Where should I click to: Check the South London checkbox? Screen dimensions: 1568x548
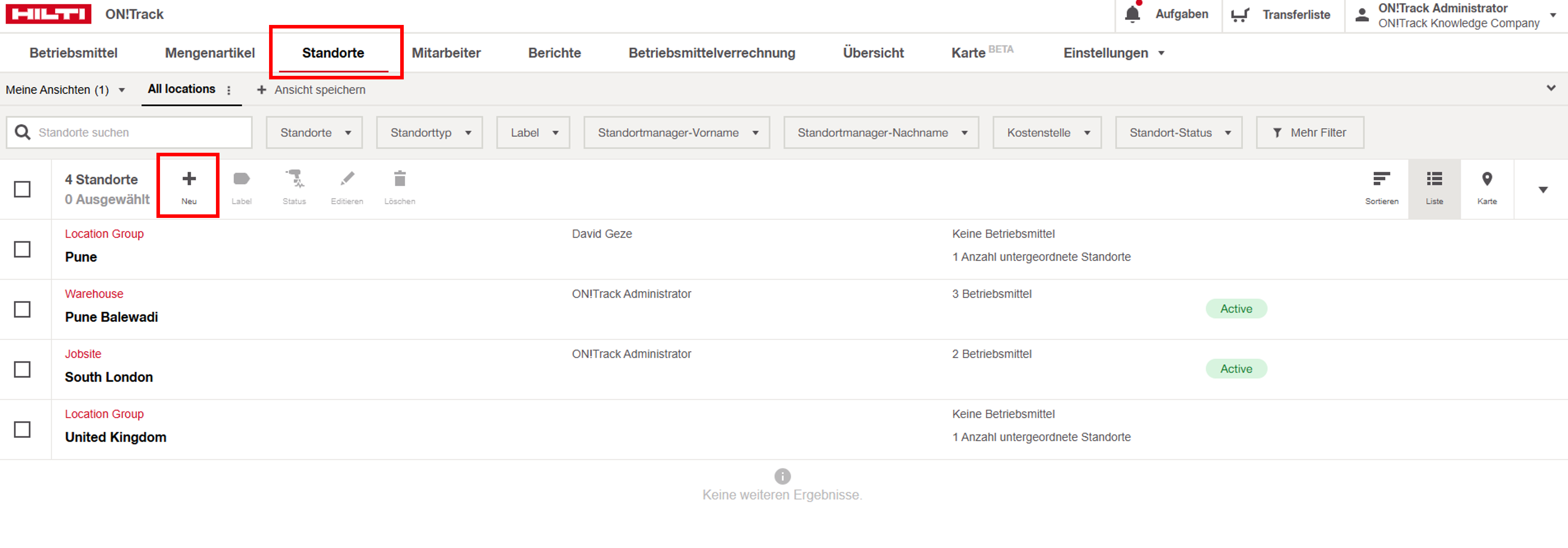coord(22,370)
